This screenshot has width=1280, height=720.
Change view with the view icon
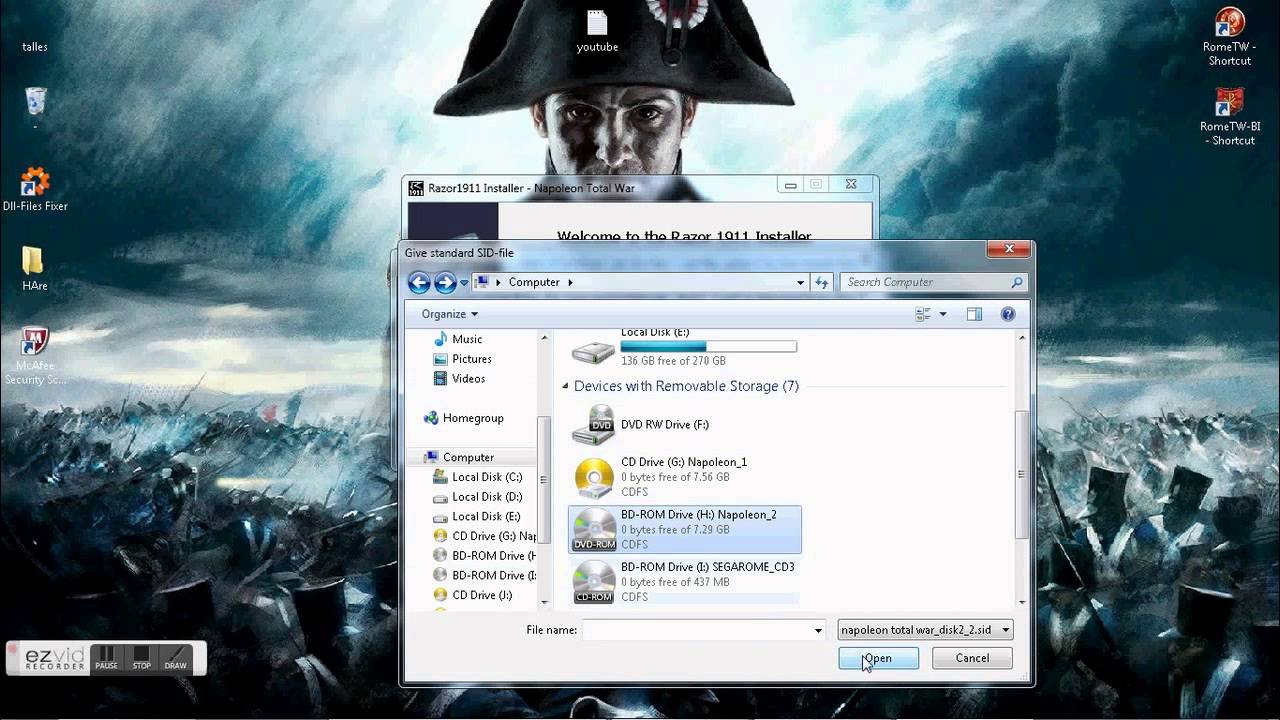tap(923, 314)
